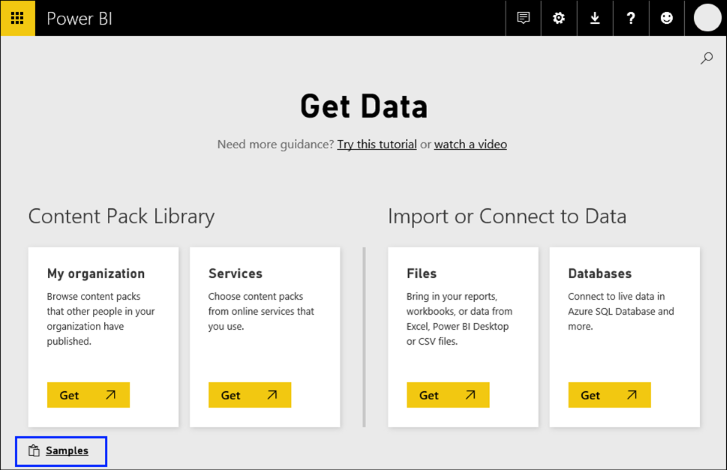Click the smiley feedback icon
This screenshot has height=470, width=727.
tap(667, 18)
